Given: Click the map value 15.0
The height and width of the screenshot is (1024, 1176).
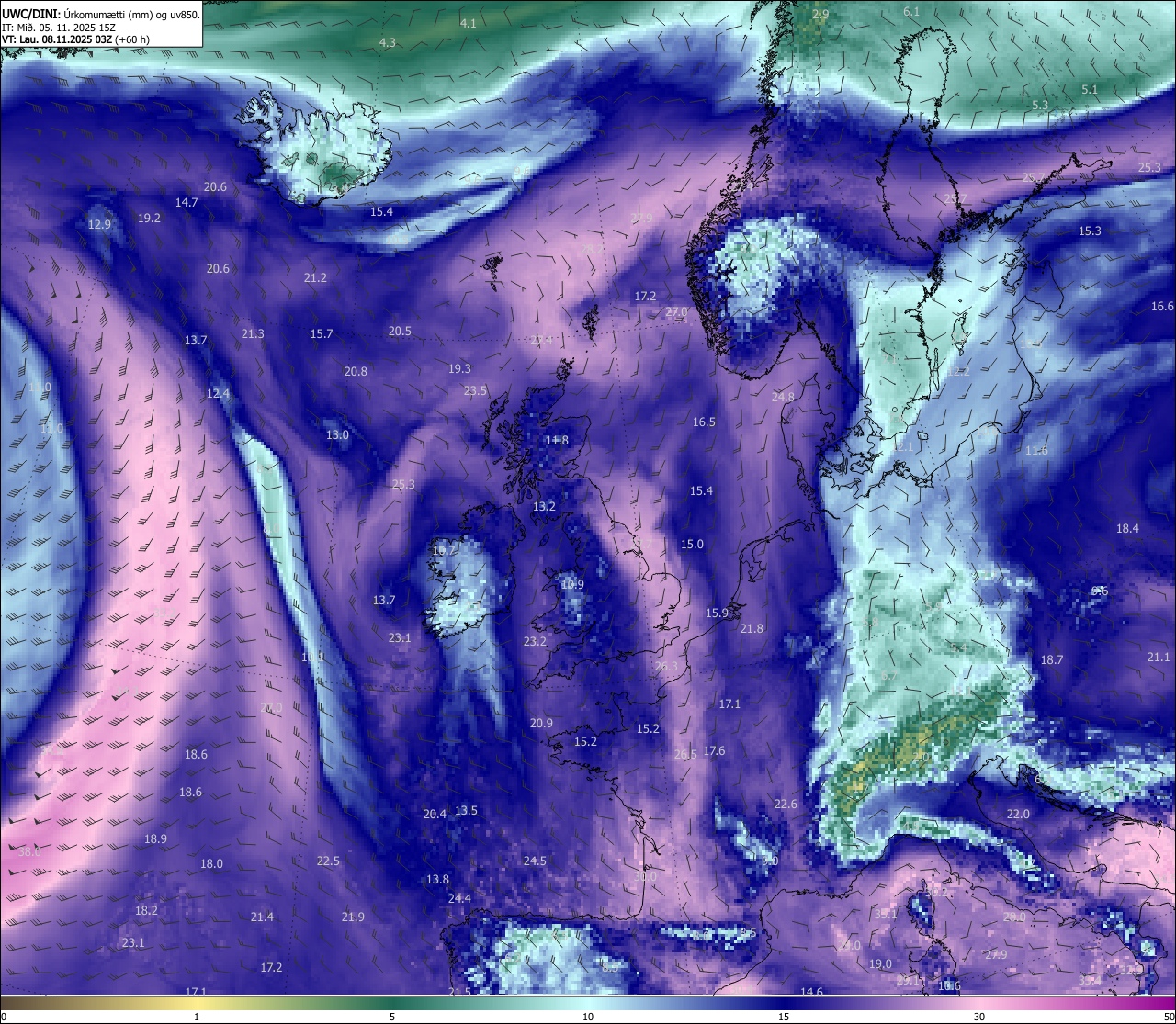Looking at the screenshot, I should click(692, 545).
